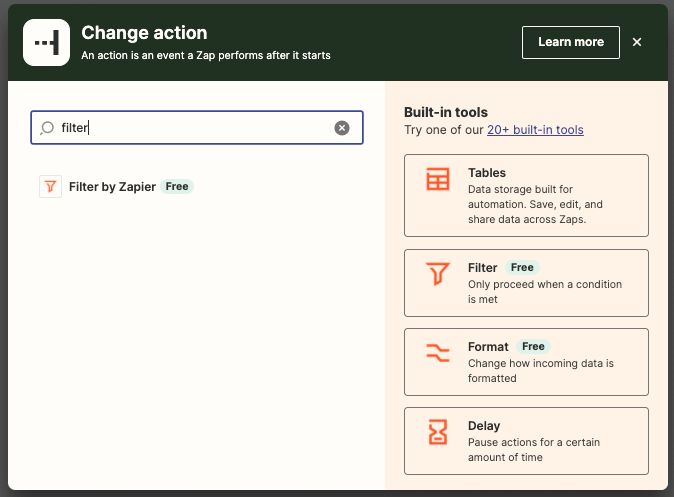Open the Learn more button

571,42
